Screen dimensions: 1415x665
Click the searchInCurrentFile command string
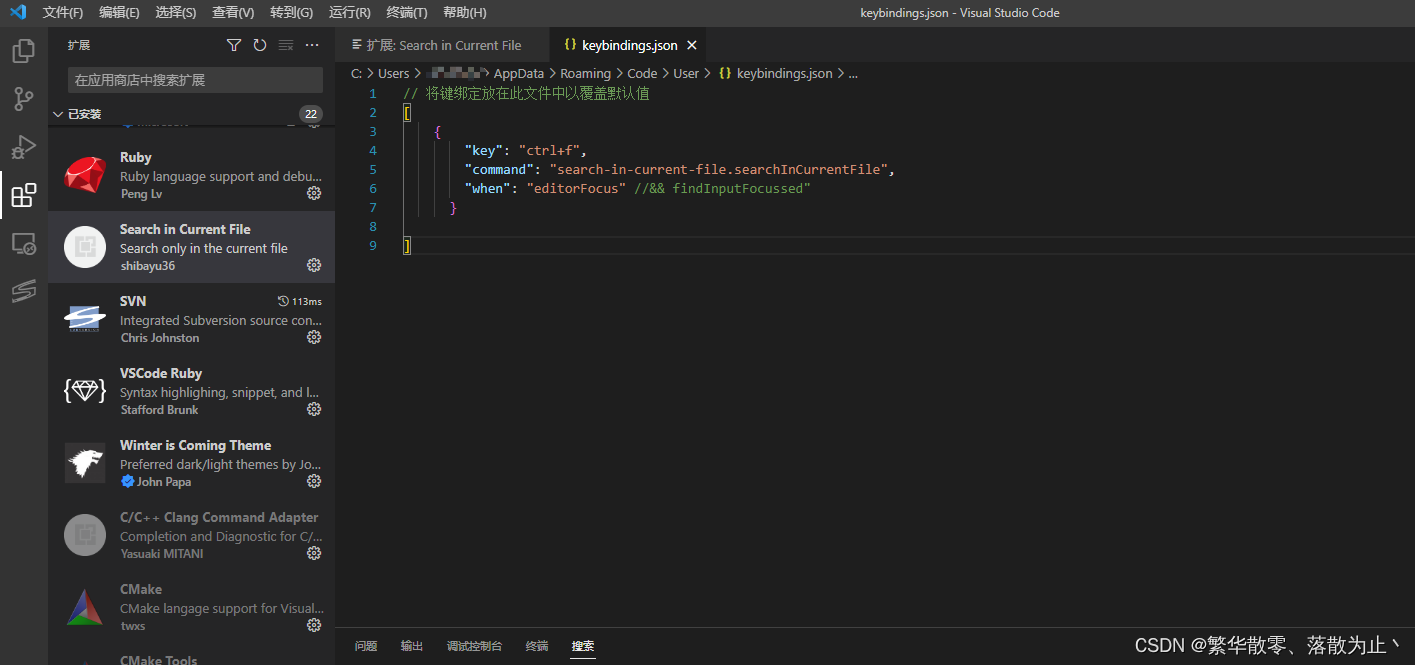718,169
